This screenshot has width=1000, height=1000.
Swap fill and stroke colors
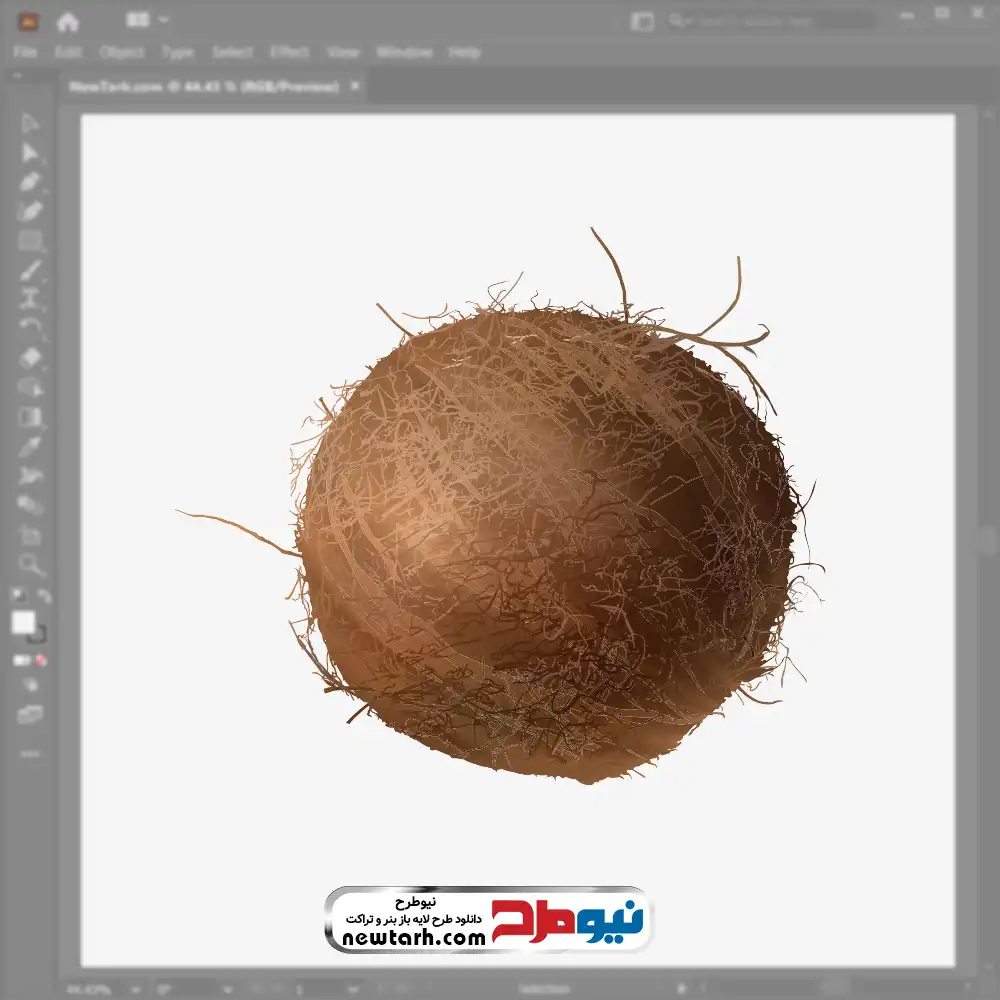pyautogui.click(x=44, y=596)
